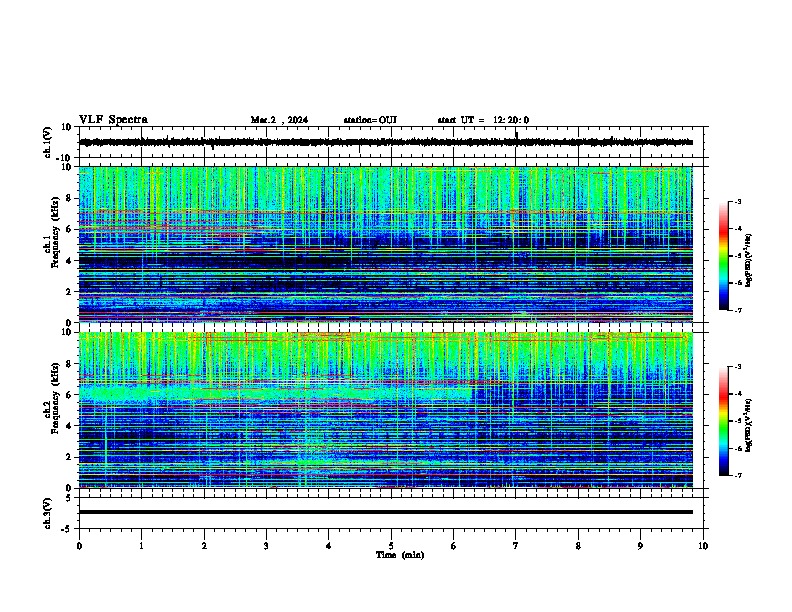Click the "5" tick label on the time axis

[391, 546]
